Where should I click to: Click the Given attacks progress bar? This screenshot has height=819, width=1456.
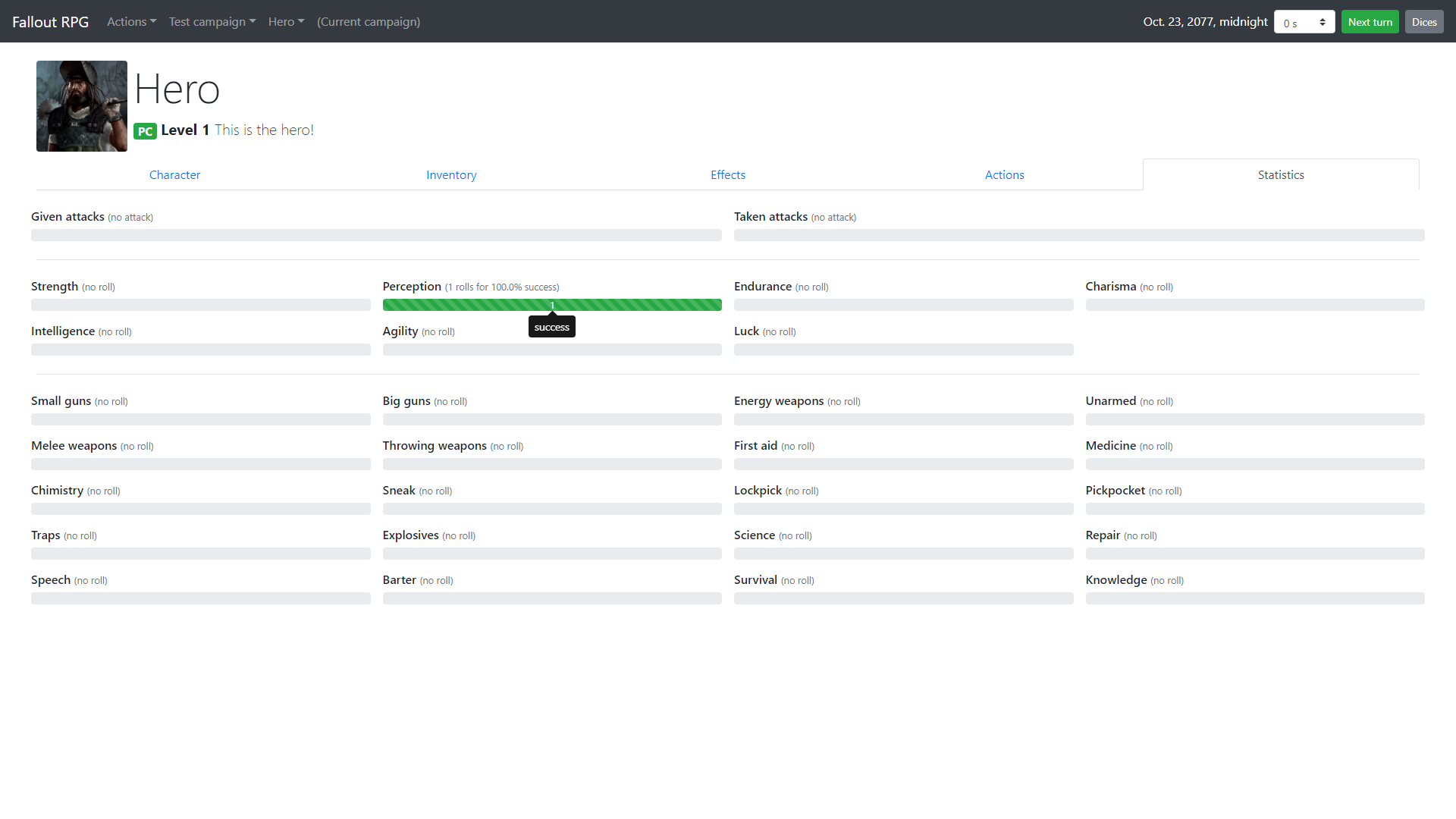(376, 235)
